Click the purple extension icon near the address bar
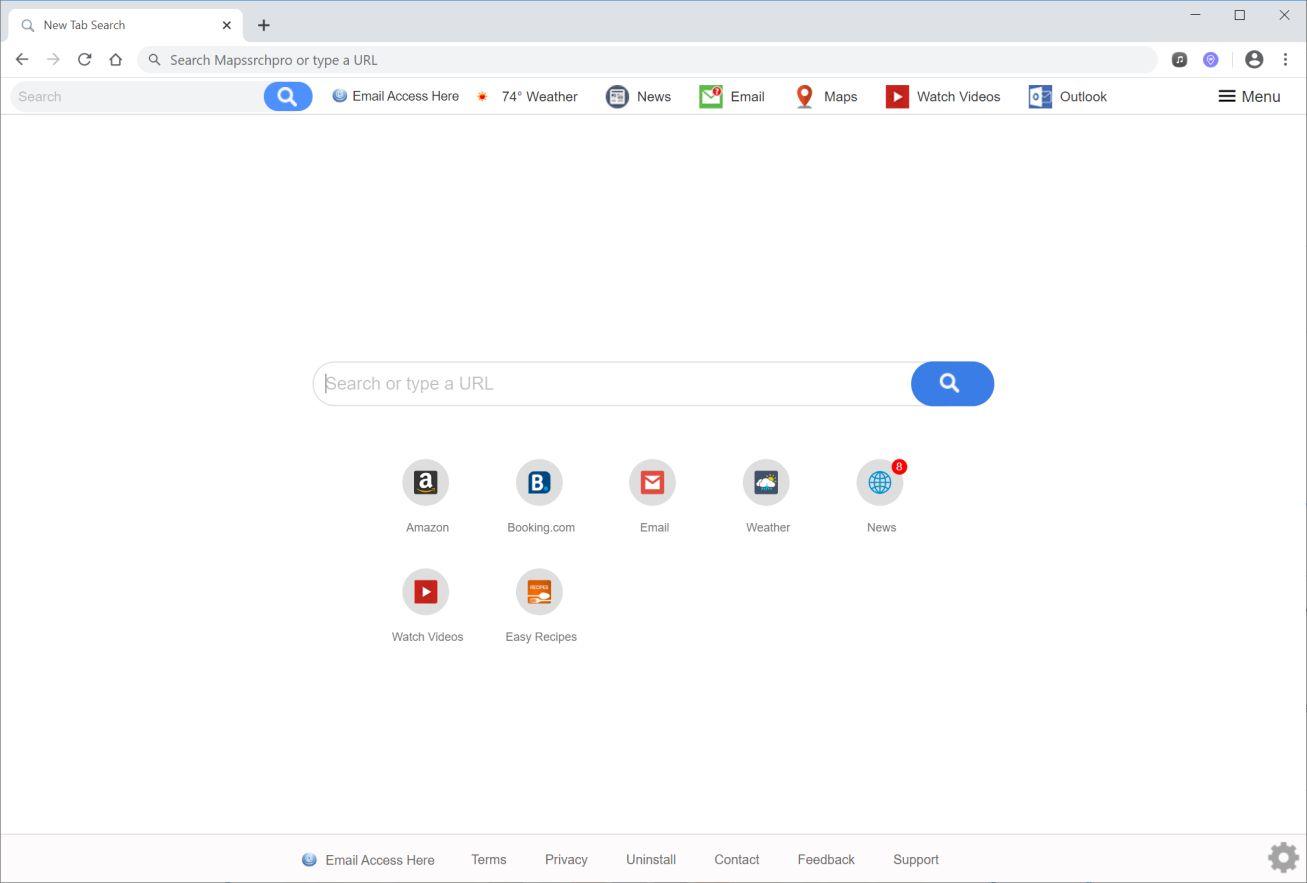This screenshot has width=1307, height=883. [x=1211, y=59]
